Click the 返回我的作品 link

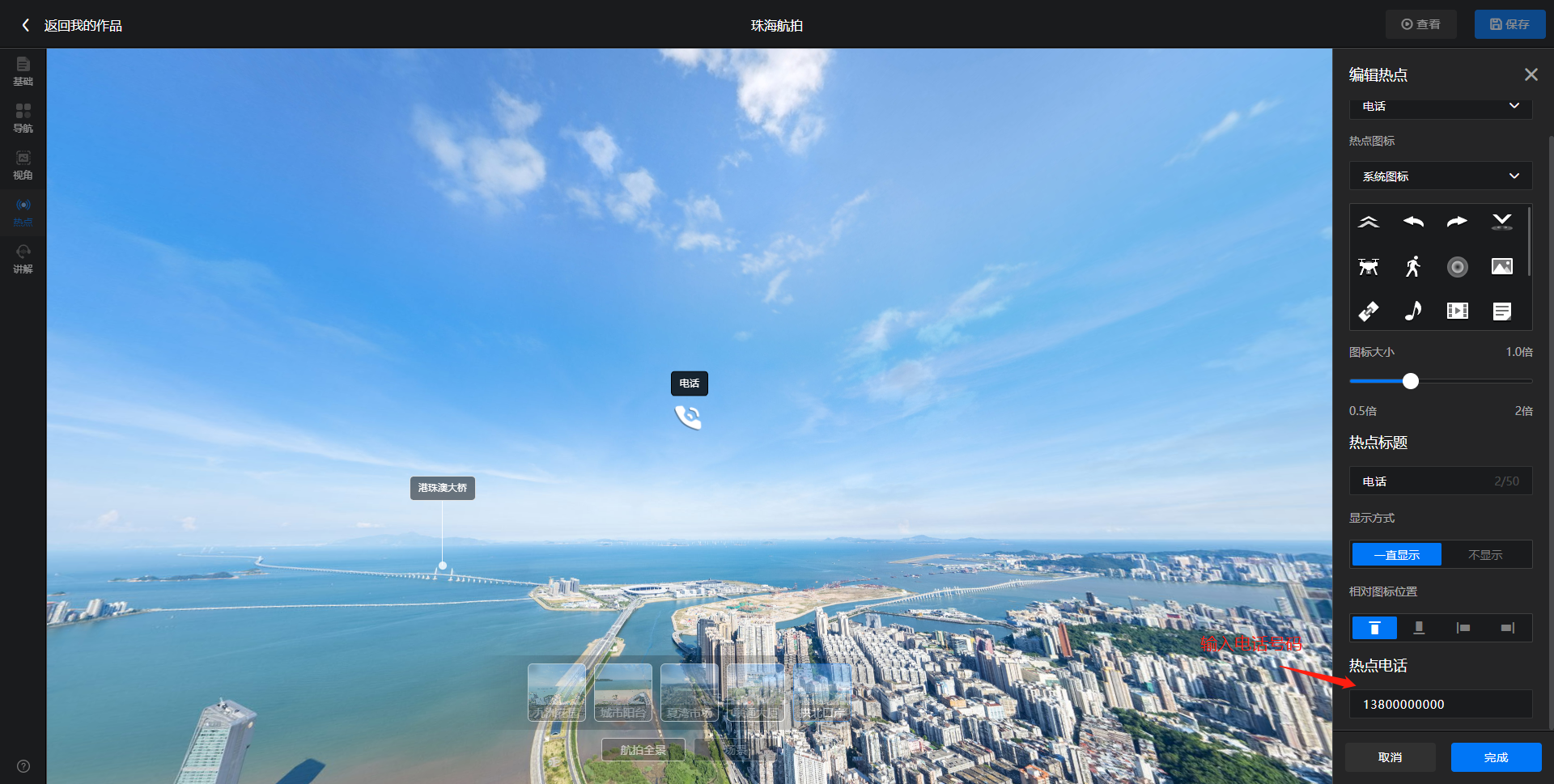click(x=83, y=25)
